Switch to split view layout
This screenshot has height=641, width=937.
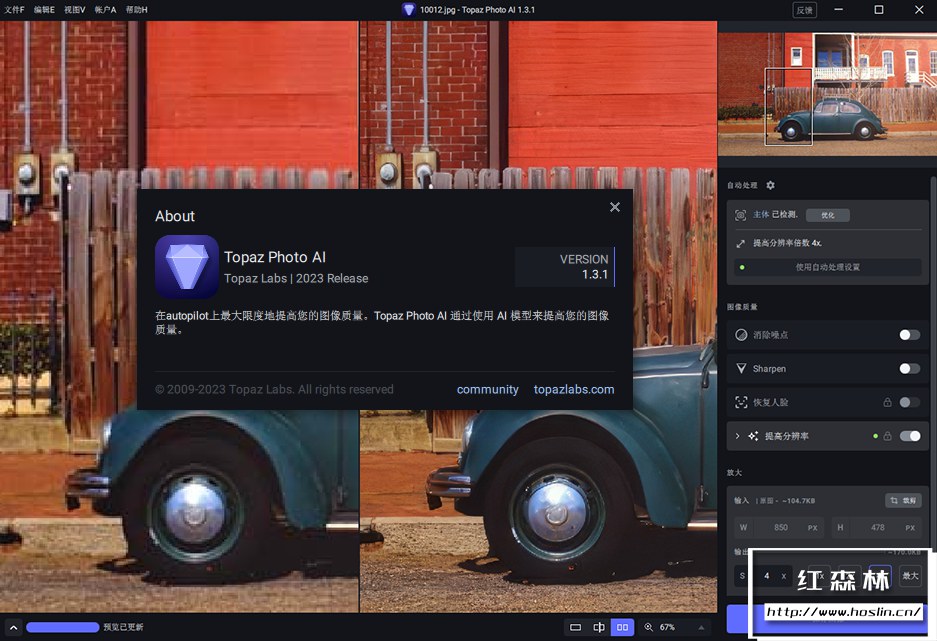[x=599, y=627]
